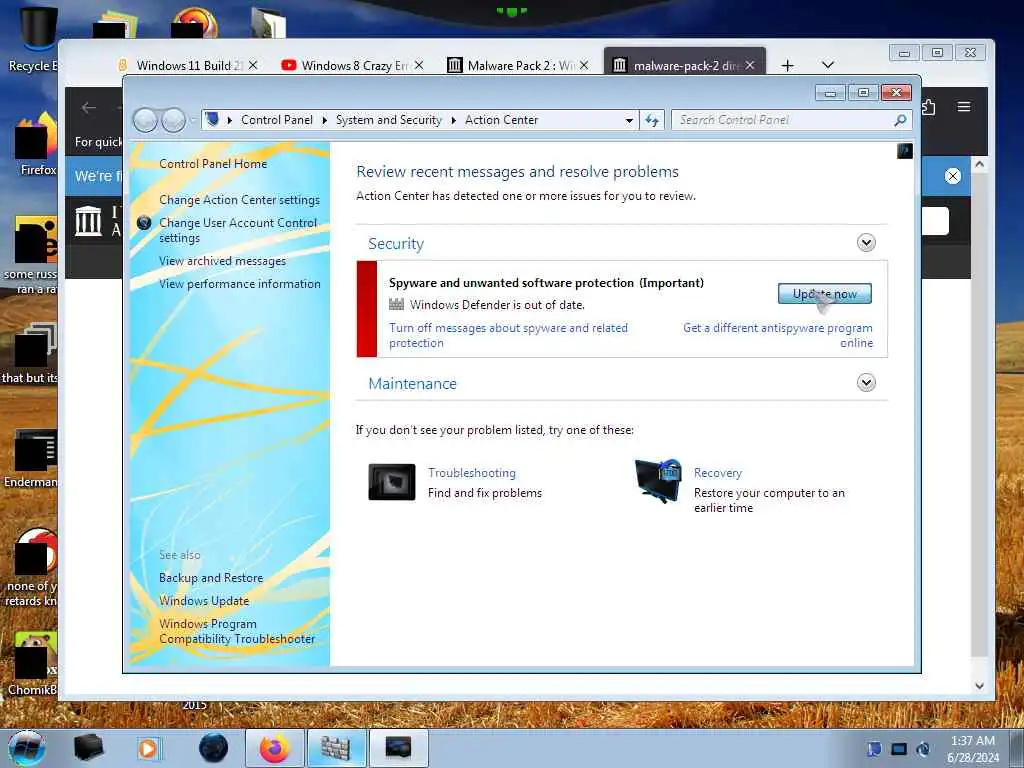Click the taskbar clock showing 1:37 AM
The image size is (1024, 768).
[973, 748]
